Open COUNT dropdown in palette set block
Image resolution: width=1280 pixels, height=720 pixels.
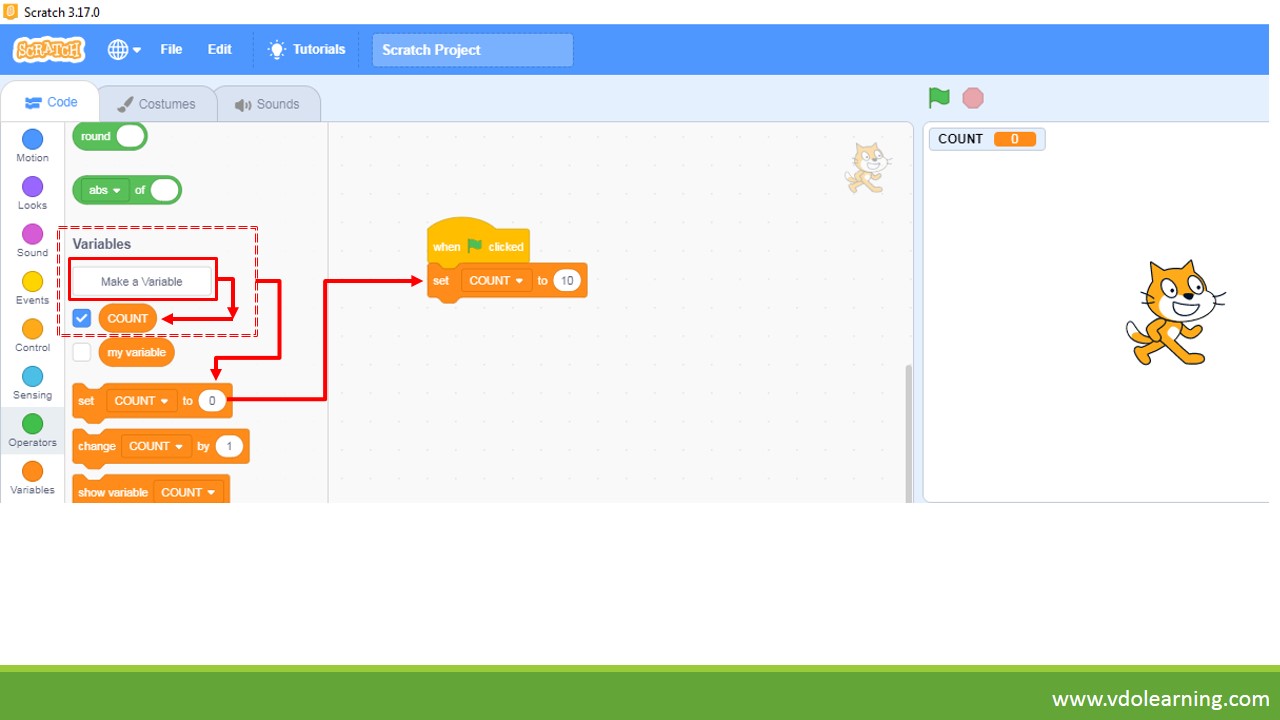pyautogui.click(x=141, y=401)
